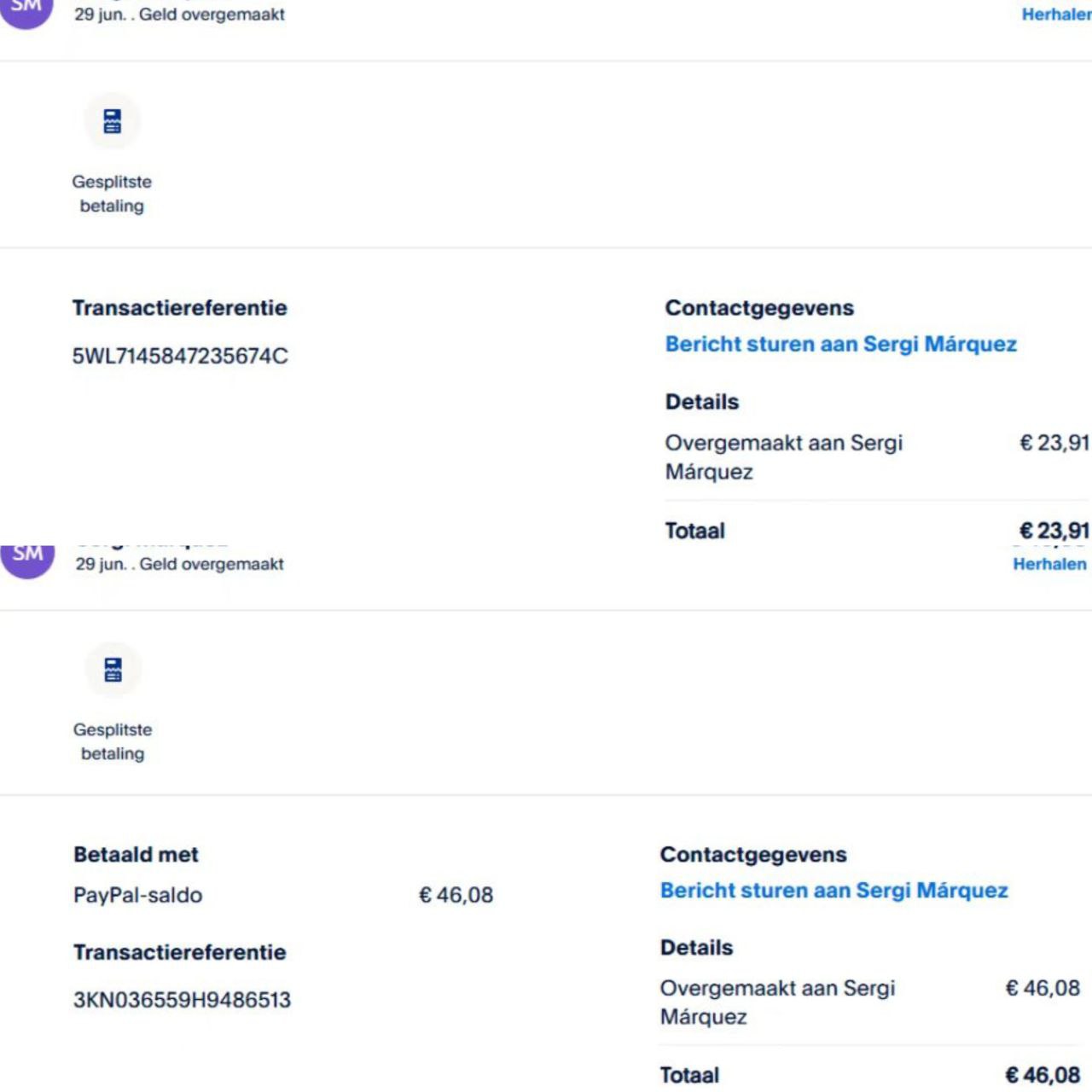Click the upper Herhalen link at the top

tap(1056, 15)
